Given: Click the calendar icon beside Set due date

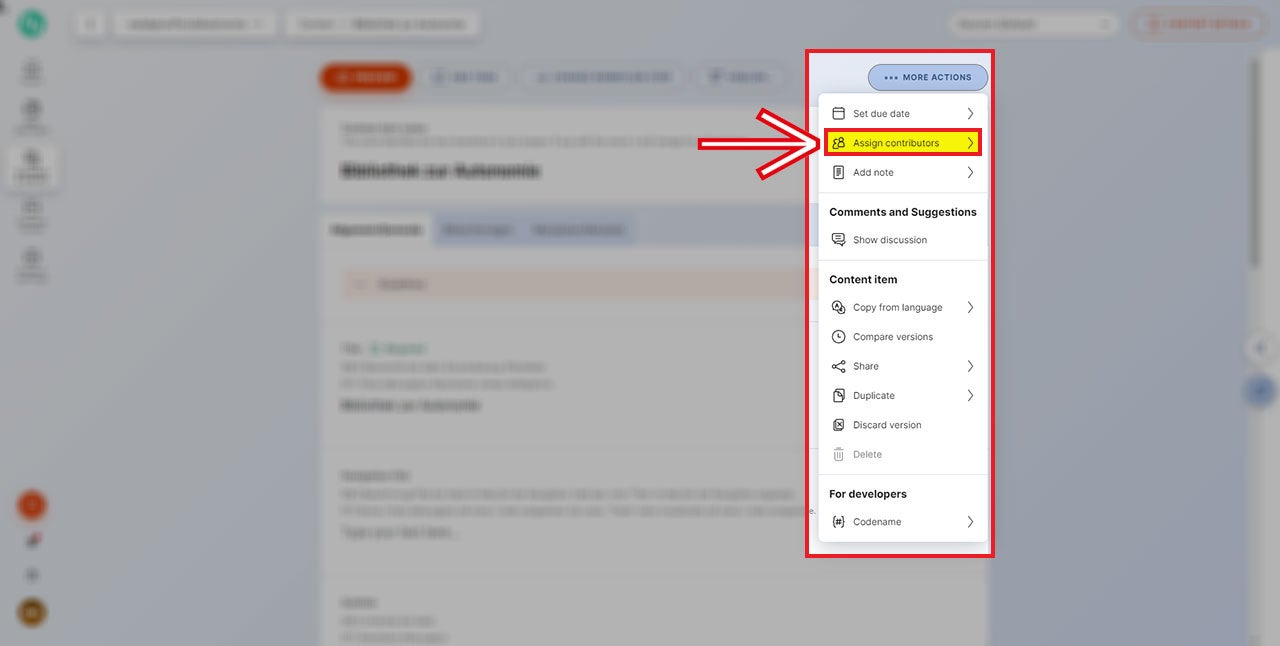Looking at the screenshot, I should (x=838, y=114).
